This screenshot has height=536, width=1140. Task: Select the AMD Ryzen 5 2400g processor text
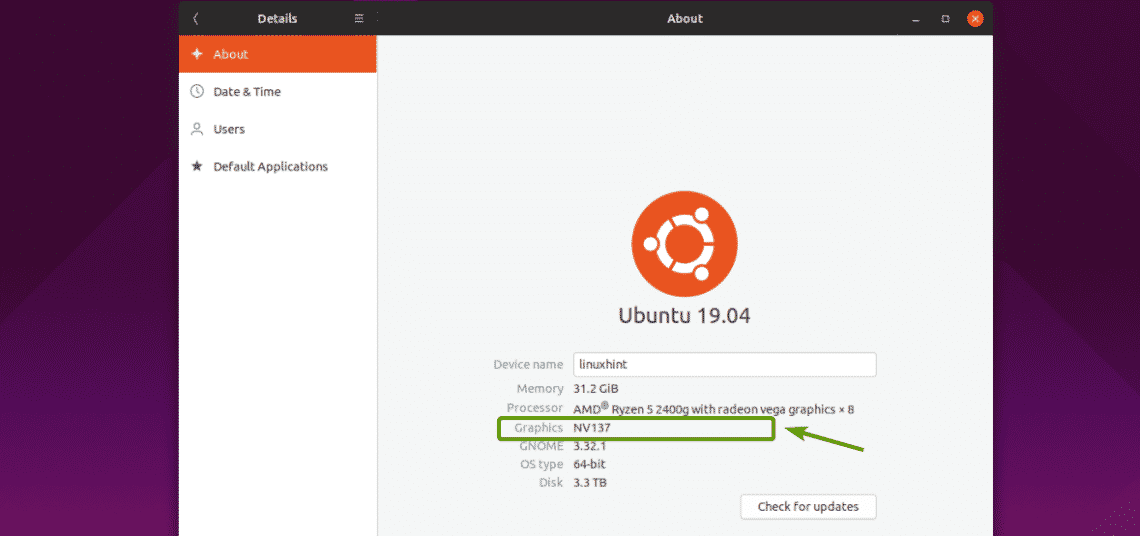[x=714, y=409]
